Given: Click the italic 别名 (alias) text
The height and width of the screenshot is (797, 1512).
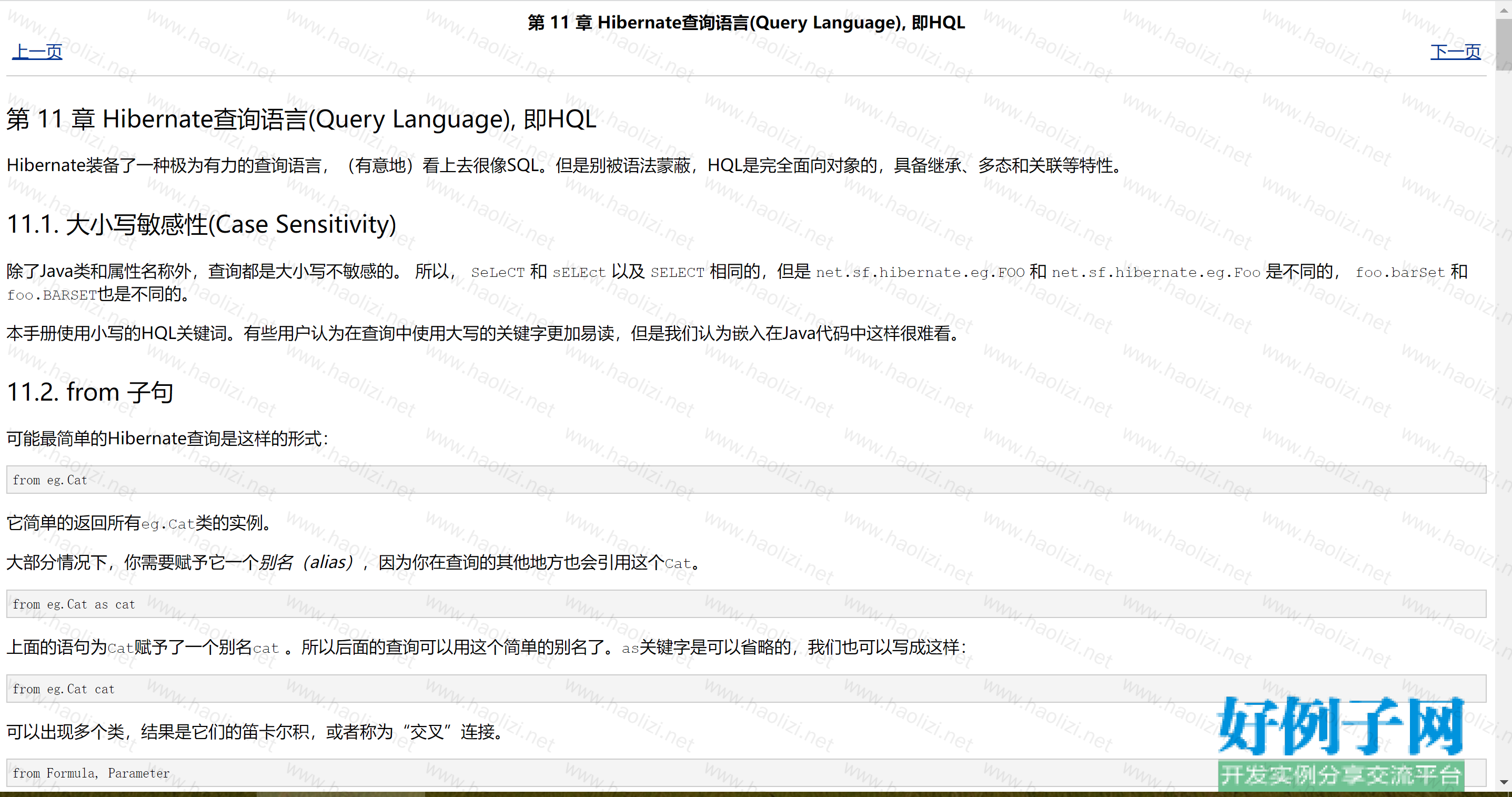Looking at the screenshot, I should pyautogui.click(x=306, y=563).
